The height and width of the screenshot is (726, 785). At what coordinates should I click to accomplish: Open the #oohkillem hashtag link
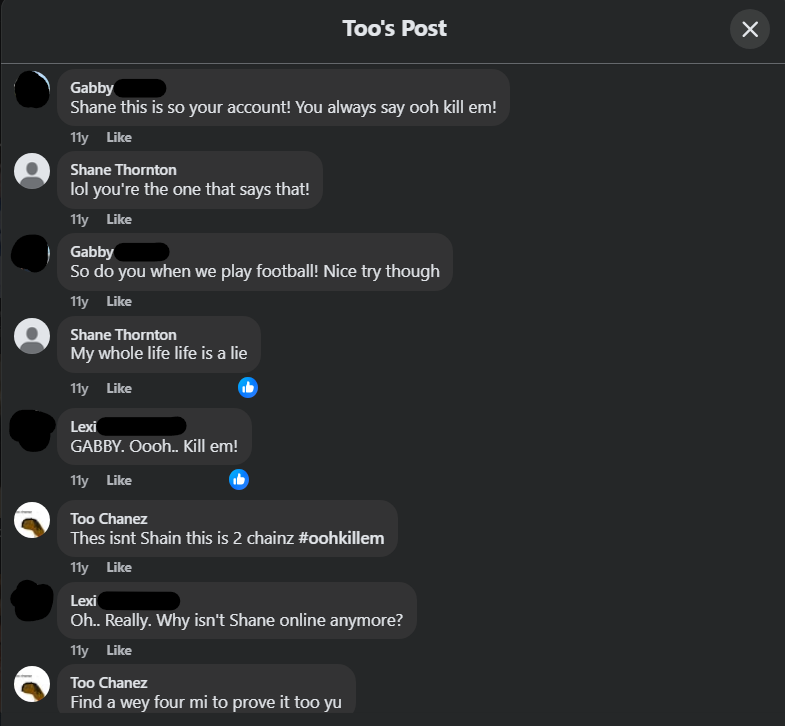coord(341,538)
